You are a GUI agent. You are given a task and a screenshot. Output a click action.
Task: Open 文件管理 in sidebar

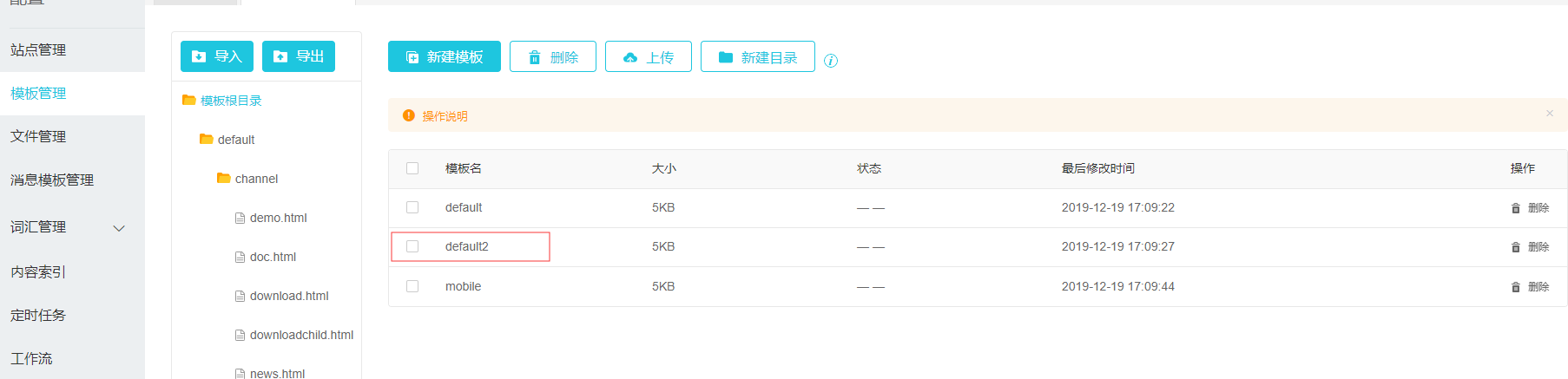(x=38, y=136)
